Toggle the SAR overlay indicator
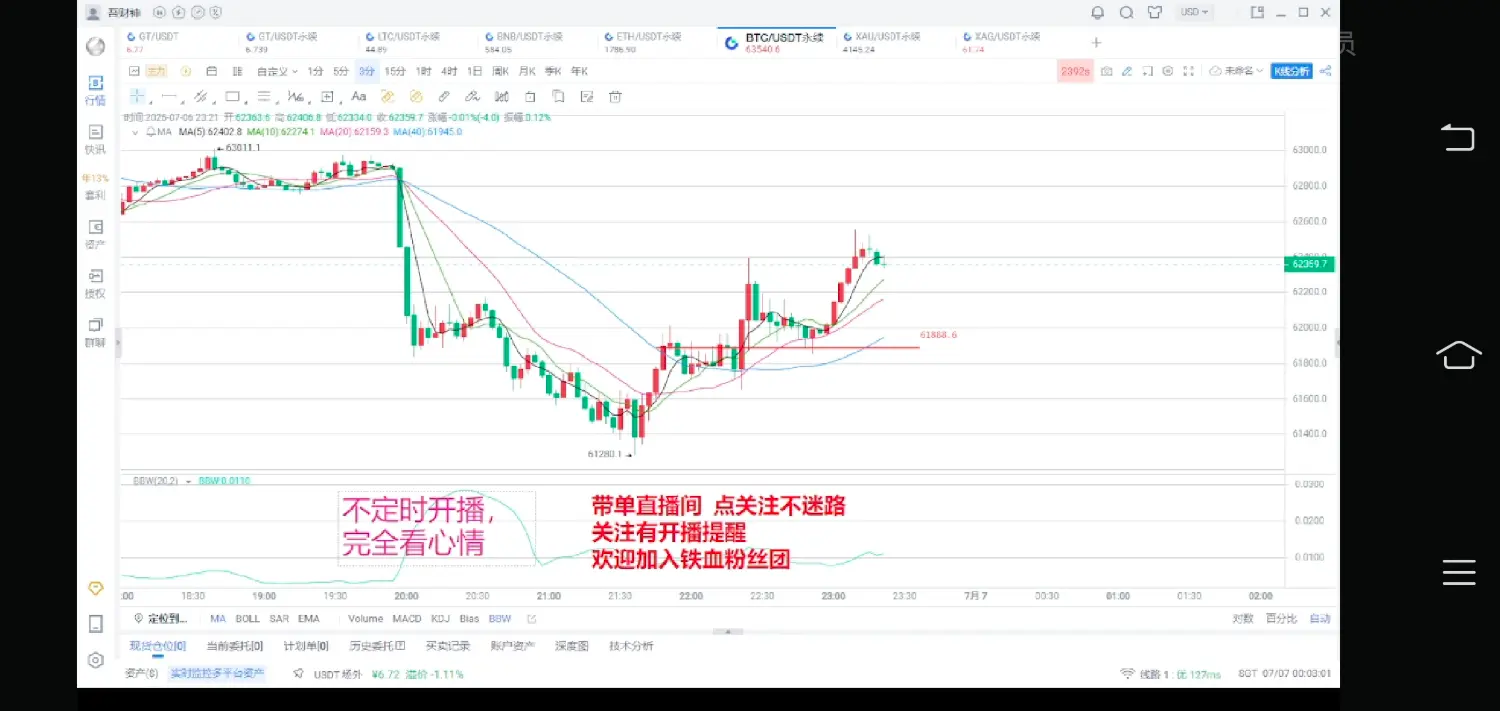Screen dimensions: 1500x711 point(279,619)
